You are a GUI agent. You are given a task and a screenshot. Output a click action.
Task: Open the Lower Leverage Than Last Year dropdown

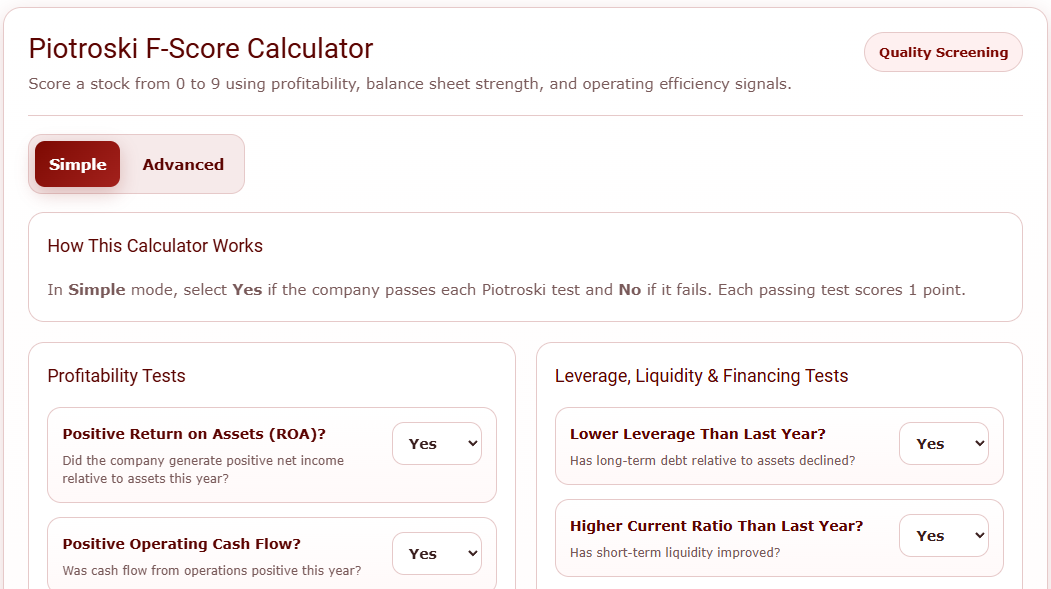[943, 443]
